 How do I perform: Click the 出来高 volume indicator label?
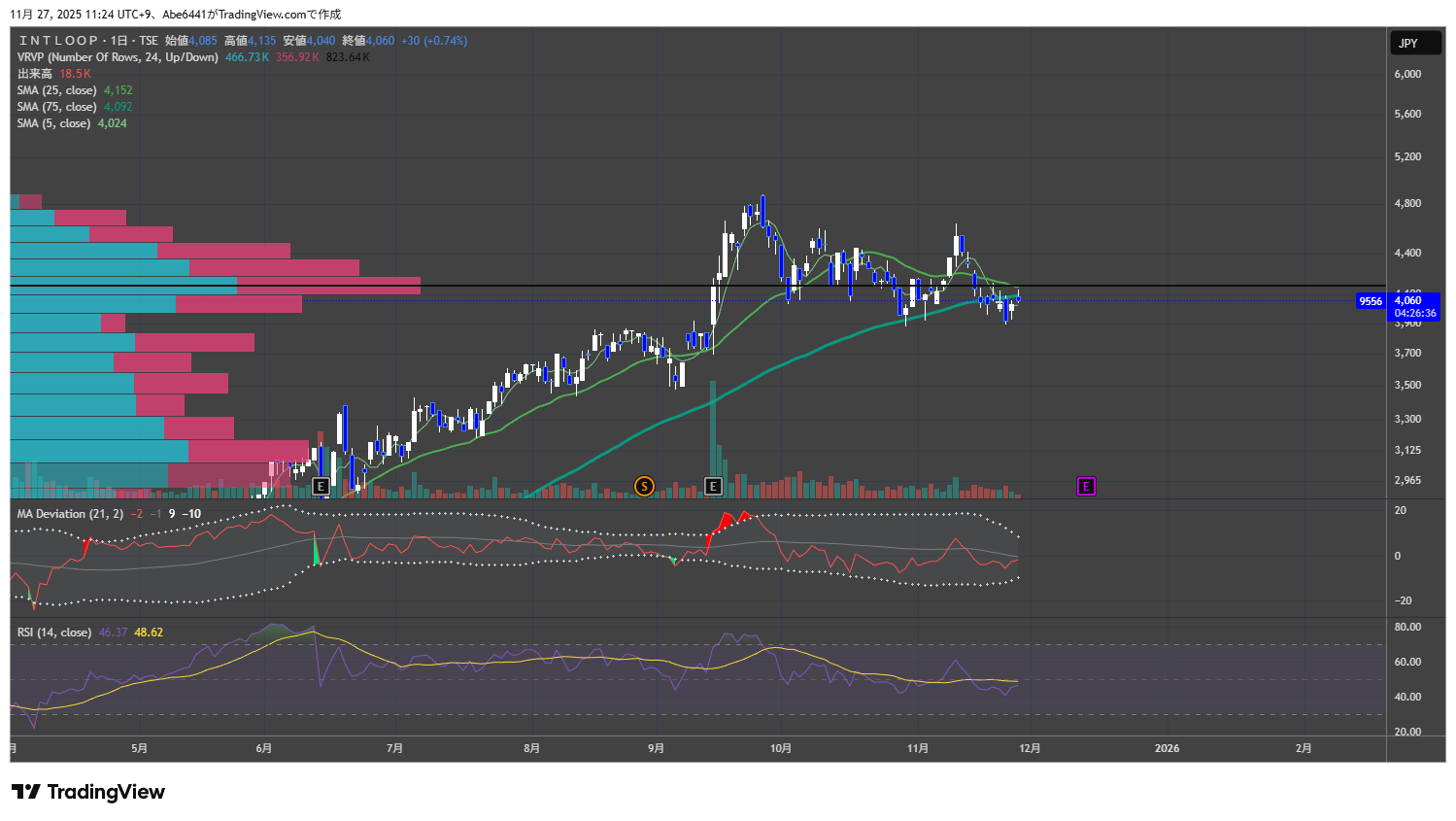click(x=35, y=74)
